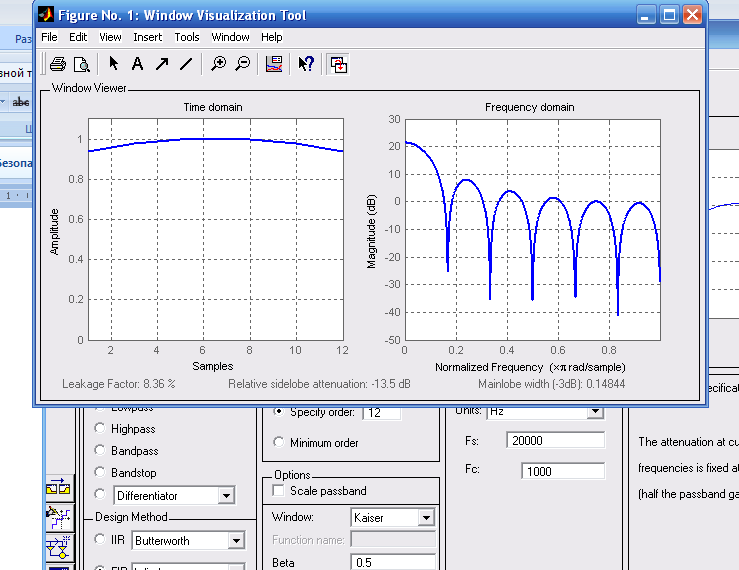Activate the Insert Text tool
Image resolution: width=739 pixels, height=570 pixels.
137,64
